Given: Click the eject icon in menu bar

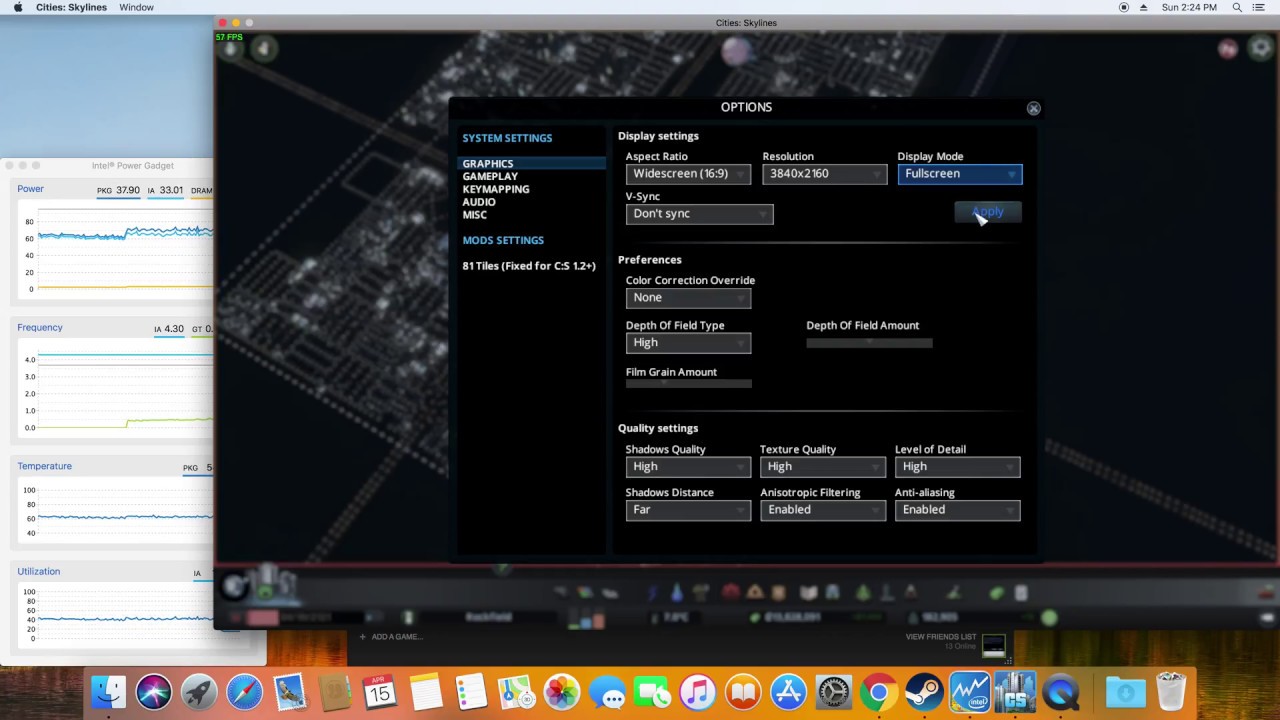Looking at the screenshot, I should click(1144, 7).
